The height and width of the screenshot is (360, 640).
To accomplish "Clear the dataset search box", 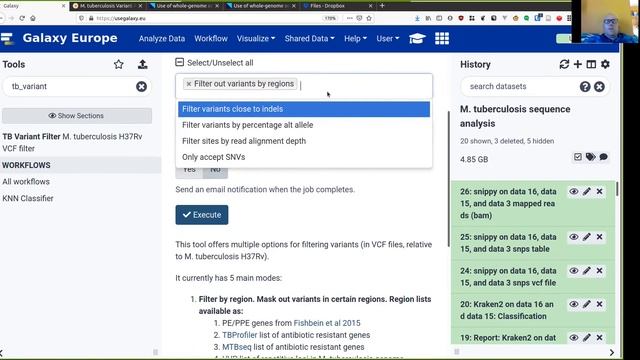I will point(599,87).
